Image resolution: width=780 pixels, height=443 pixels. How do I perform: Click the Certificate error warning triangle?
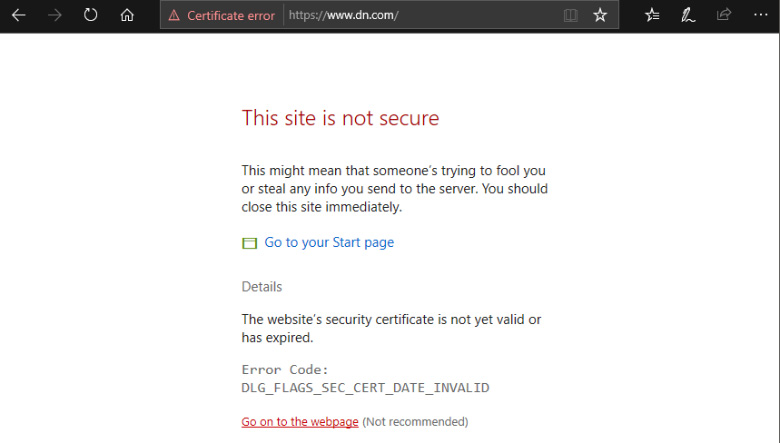point(174,15)
